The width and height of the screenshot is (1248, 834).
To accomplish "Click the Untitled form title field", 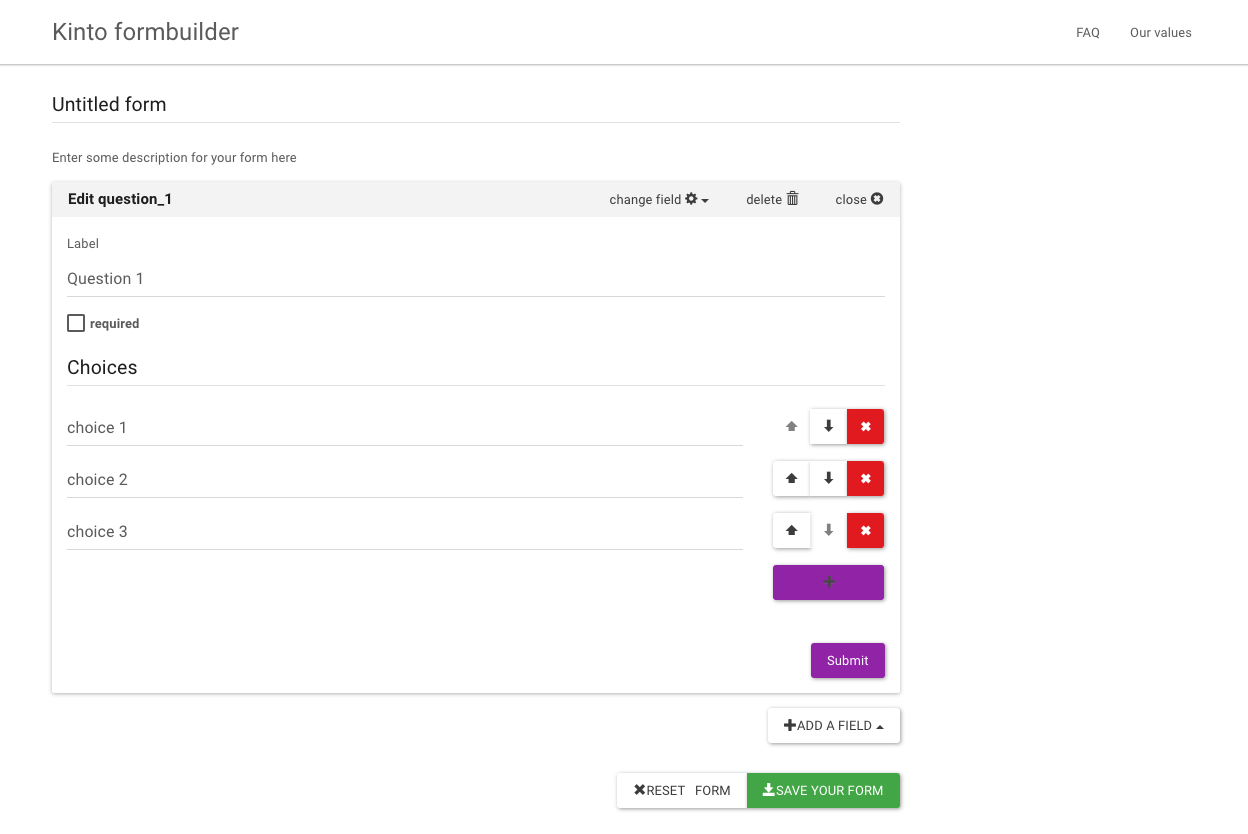I will [x=475, y=105].
